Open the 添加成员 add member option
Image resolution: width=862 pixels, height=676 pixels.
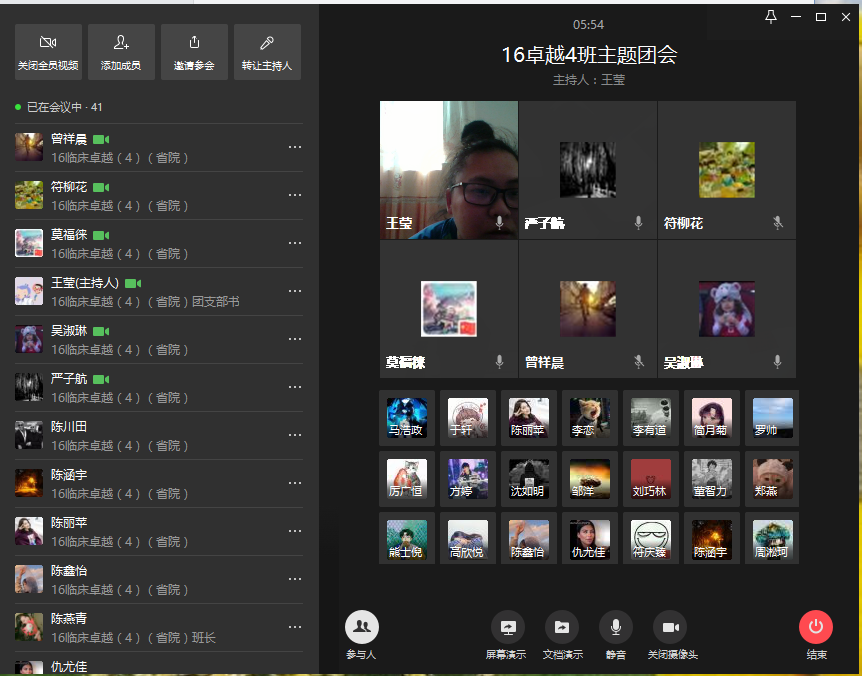[x=121, y=52]
